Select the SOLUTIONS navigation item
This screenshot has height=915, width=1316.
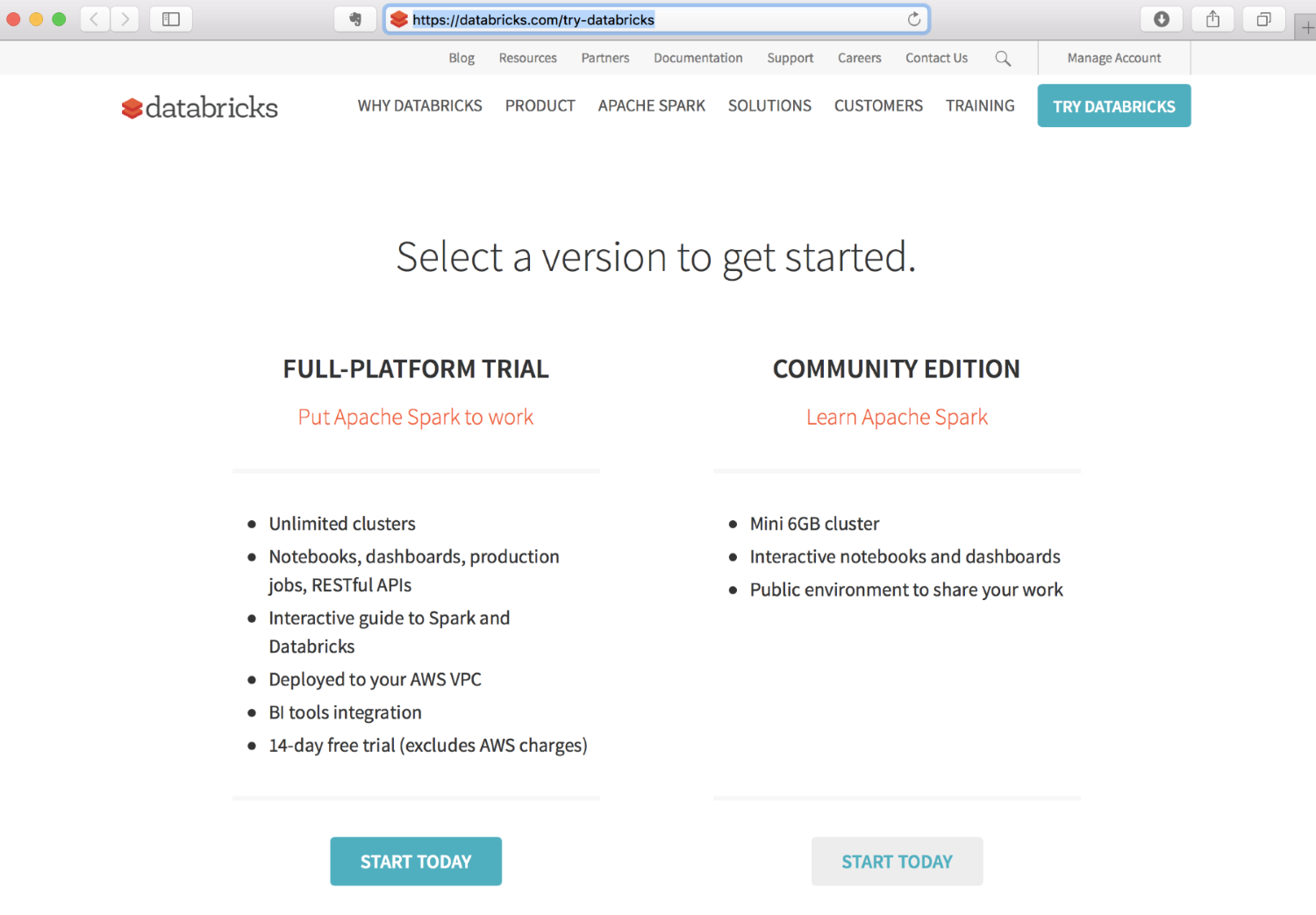click(769, 105)
